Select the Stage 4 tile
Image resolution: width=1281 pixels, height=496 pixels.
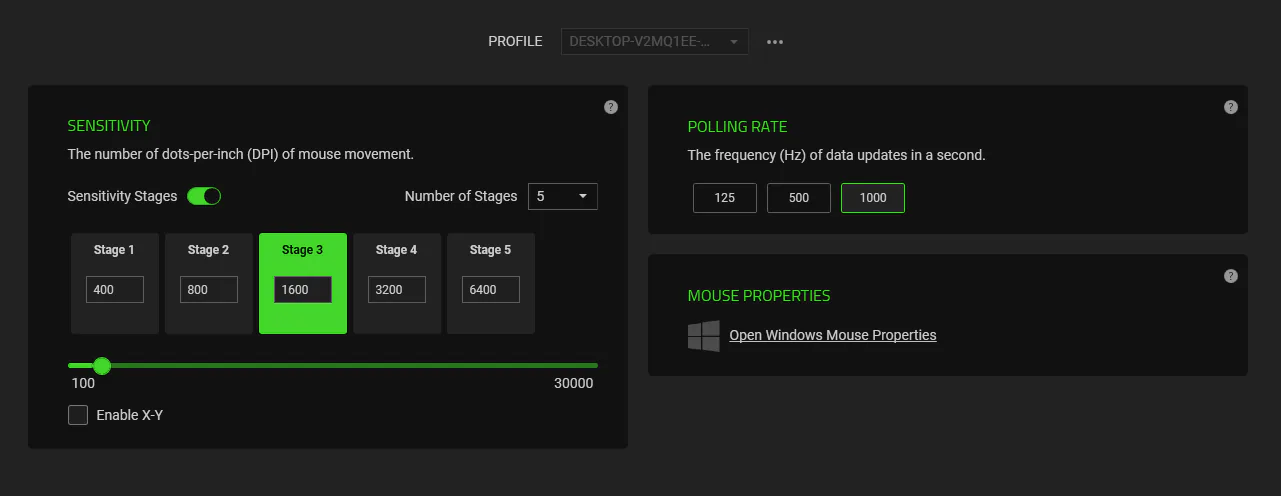[x=397, y=283]
